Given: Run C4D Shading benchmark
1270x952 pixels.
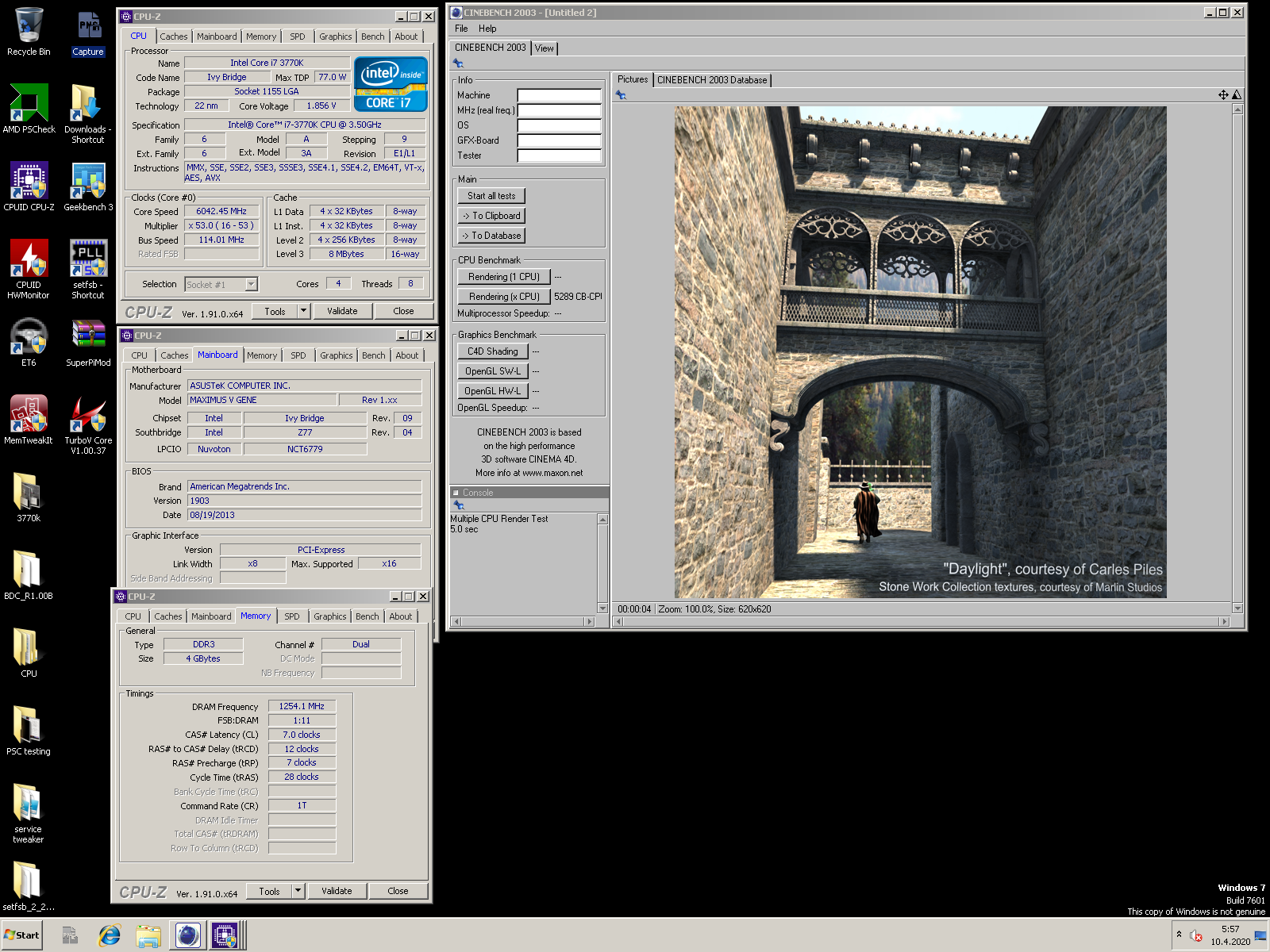Looking at the screenshot, I should (492, 351).
